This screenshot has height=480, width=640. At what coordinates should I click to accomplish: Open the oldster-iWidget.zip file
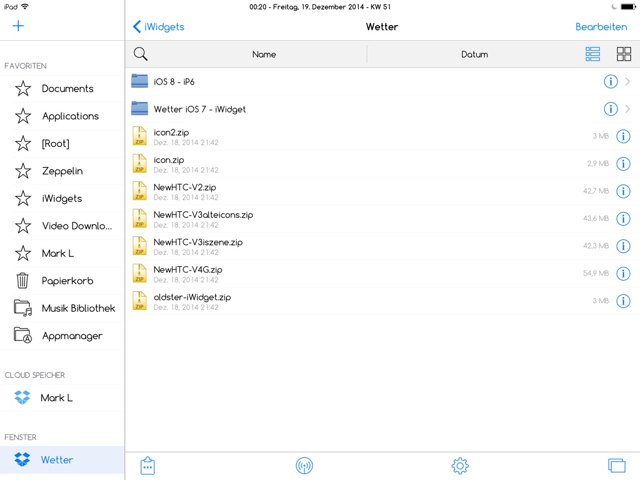[191, 297]
